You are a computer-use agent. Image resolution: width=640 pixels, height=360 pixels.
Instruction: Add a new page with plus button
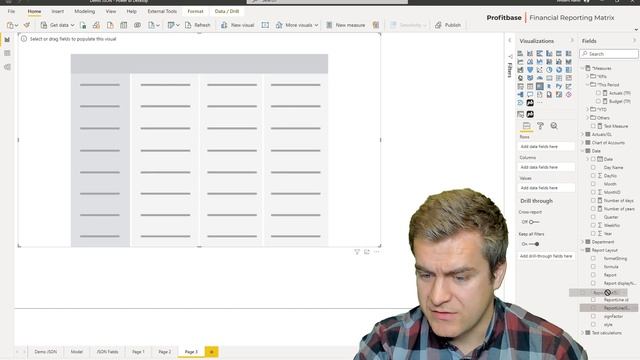click(x=211, y=351)
